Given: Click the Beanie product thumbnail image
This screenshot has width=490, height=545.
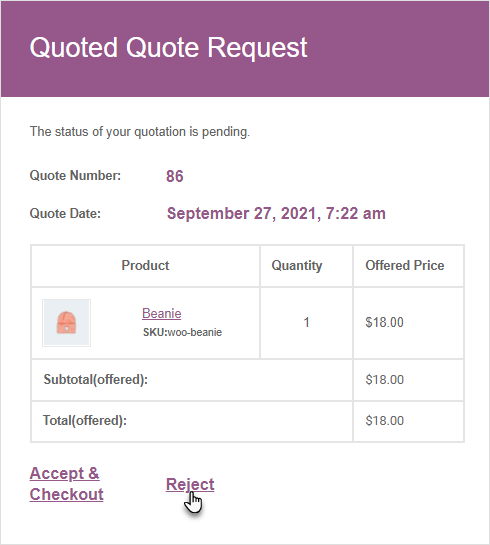Looking at the screenshot, I should click(x=66, y=323).
